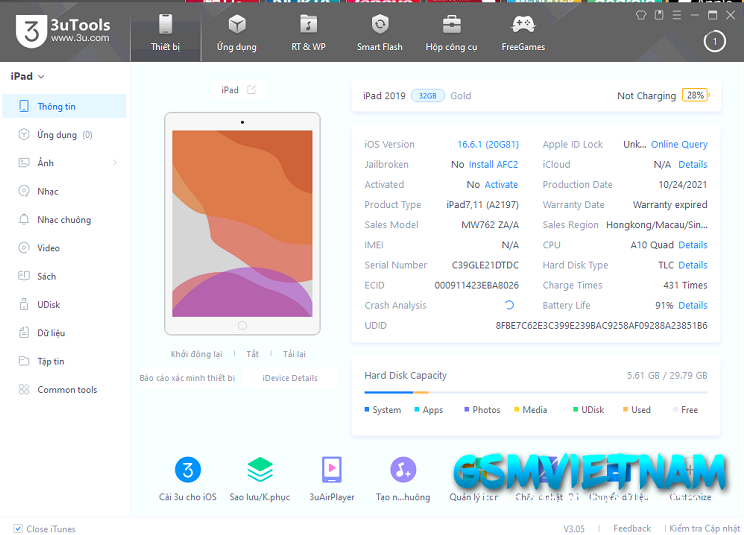This screenshot has height=535, width=744.
Task: Open CPU Details link
Action: point(693,245)
